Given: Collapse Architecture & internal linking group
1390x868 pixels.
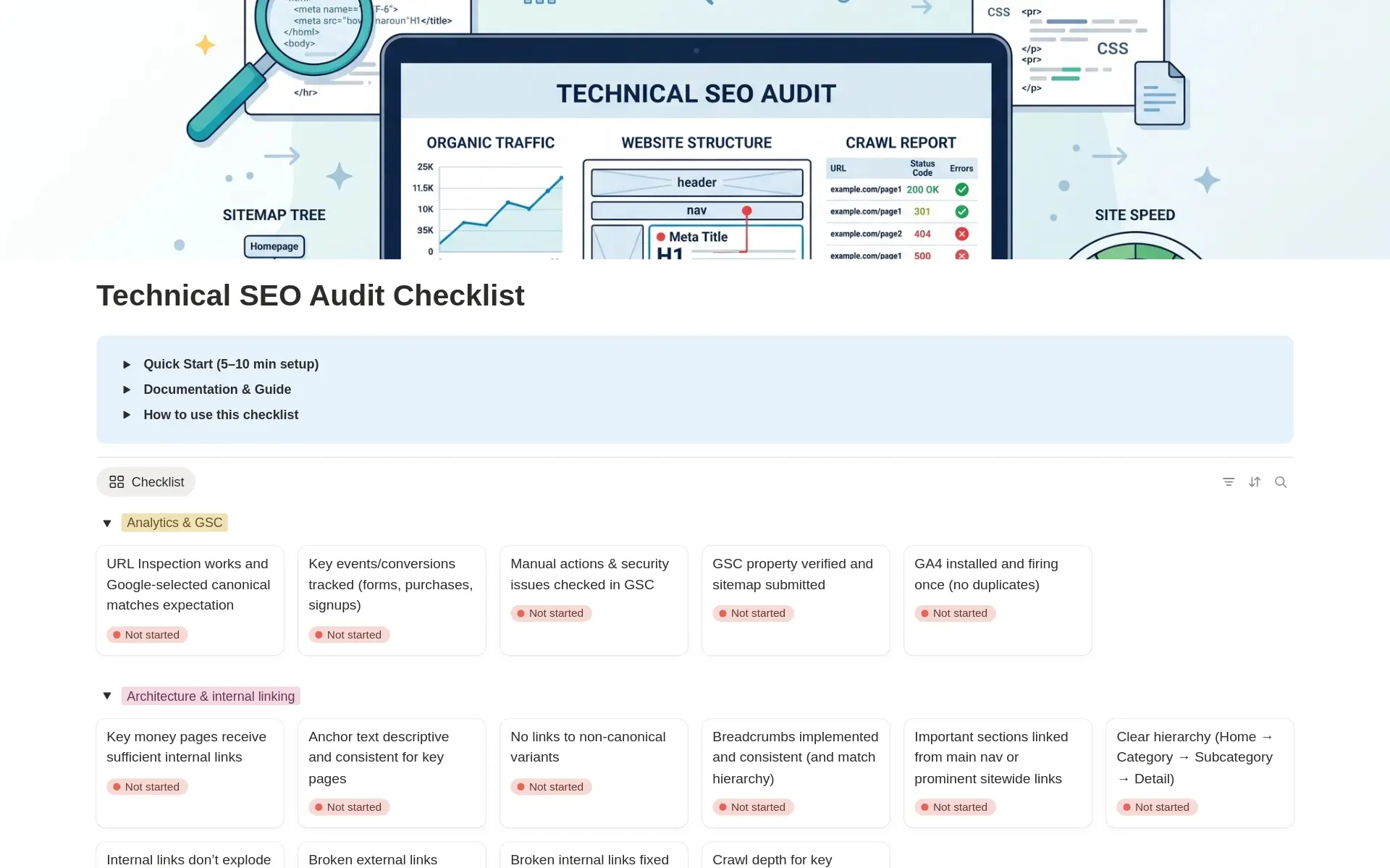Looking at the screenshot, I should 107,696.
